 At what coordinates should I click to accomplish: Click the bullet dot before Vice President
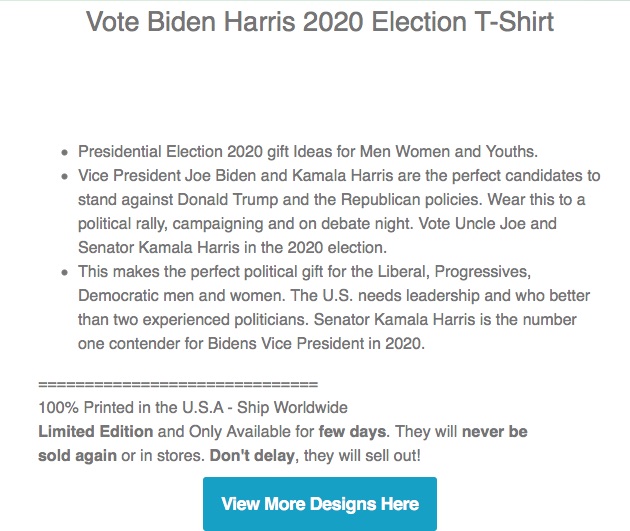pyautogui.click(x=65, y=176)
